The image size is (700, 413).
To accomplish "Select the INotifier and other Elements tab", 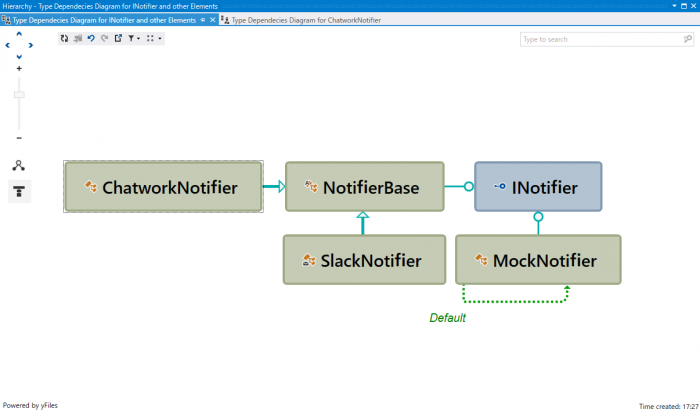I will coord(104,20).
